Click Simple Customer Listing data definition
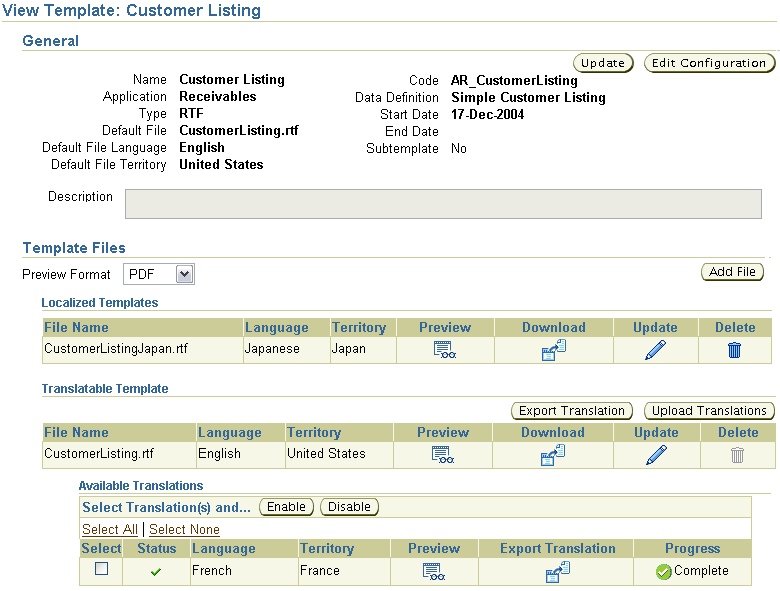This screenshot has width=780, height=591. pyautogui.click(x=528, y=98)
